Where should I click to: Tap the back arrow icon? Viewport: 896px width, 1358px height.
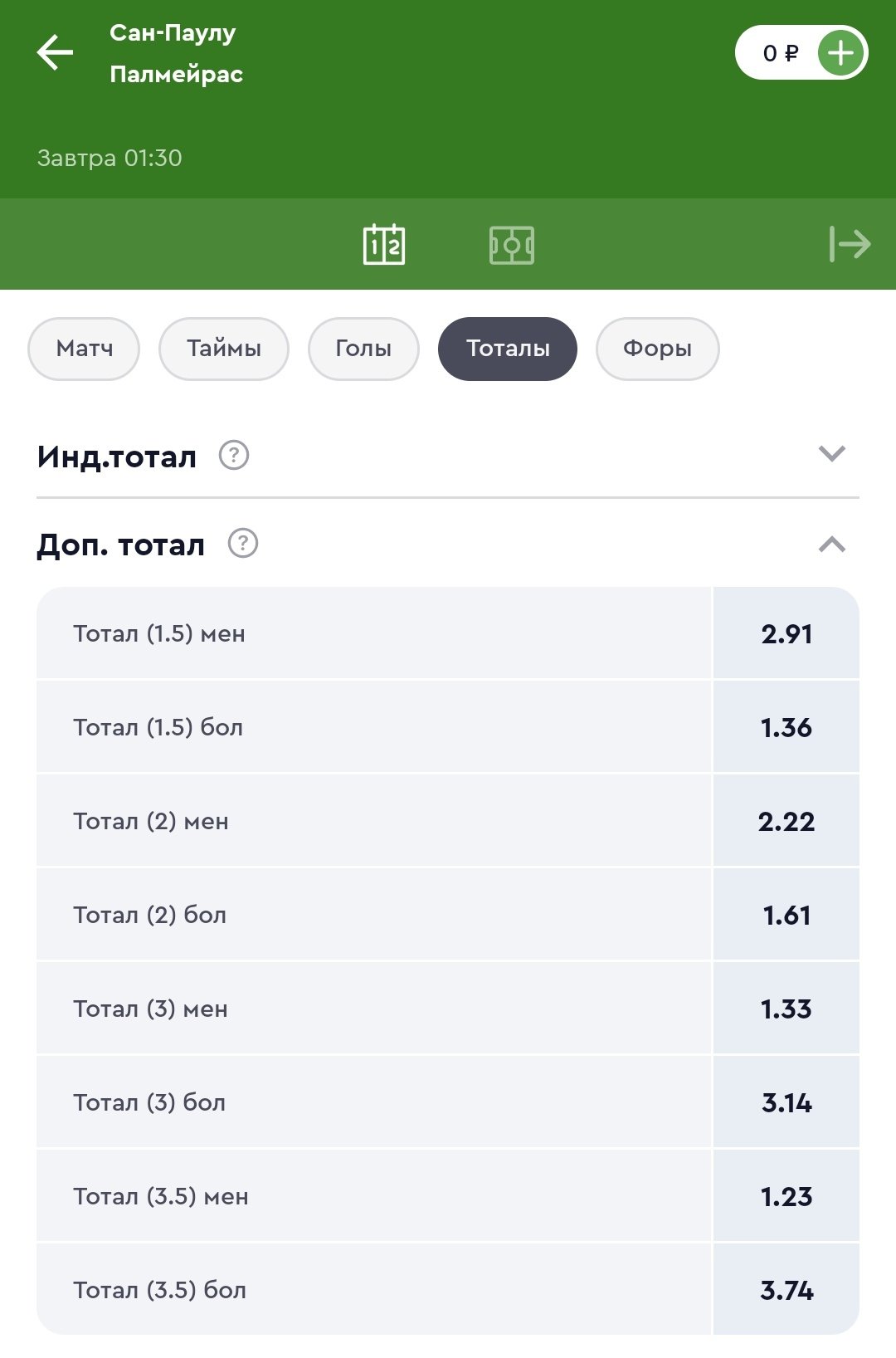tap(55, 53)
